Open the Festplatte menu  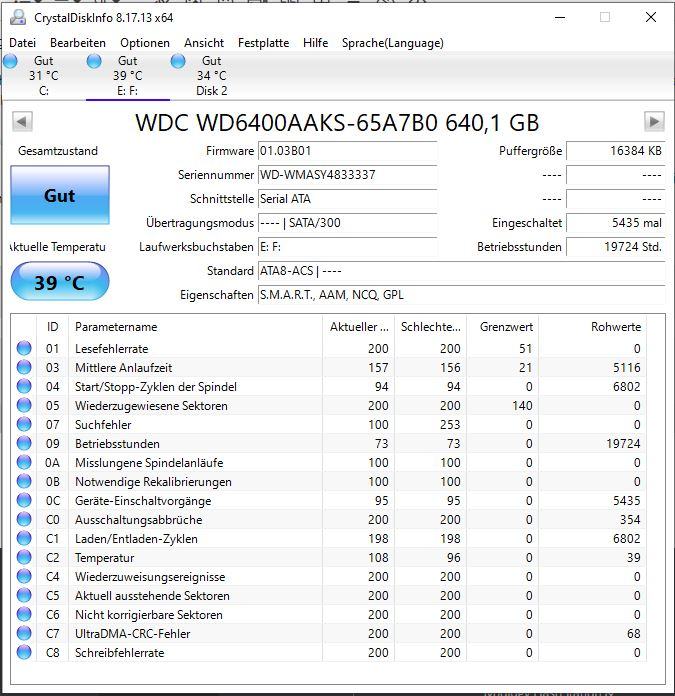coord(263,43)
